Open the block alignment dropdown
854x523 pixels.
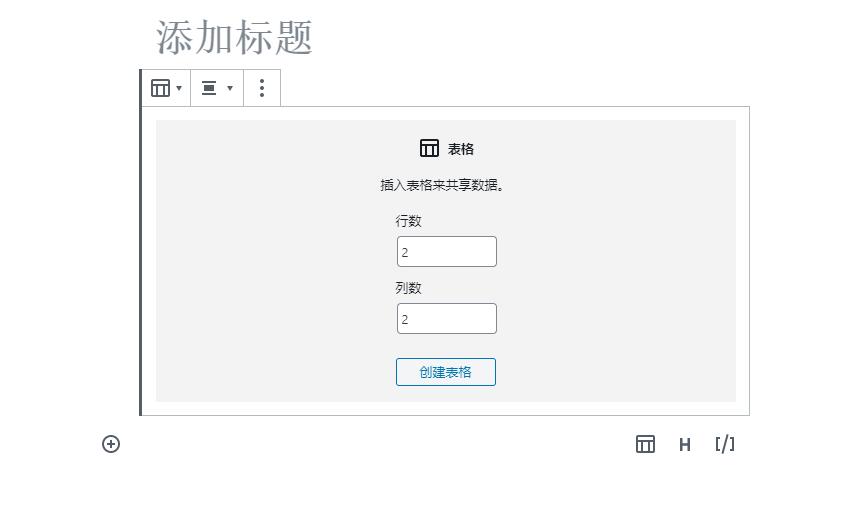tap(217, 88)
